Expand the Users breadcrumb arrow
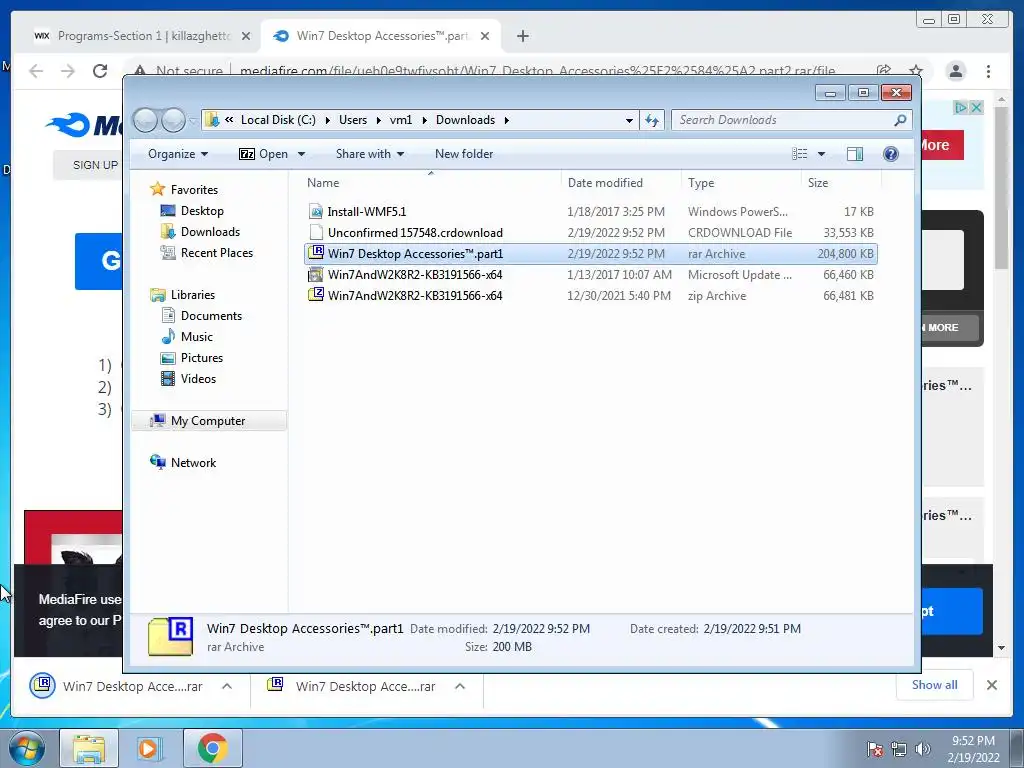Screen dimensions: 1024x768 click(379, 120)
